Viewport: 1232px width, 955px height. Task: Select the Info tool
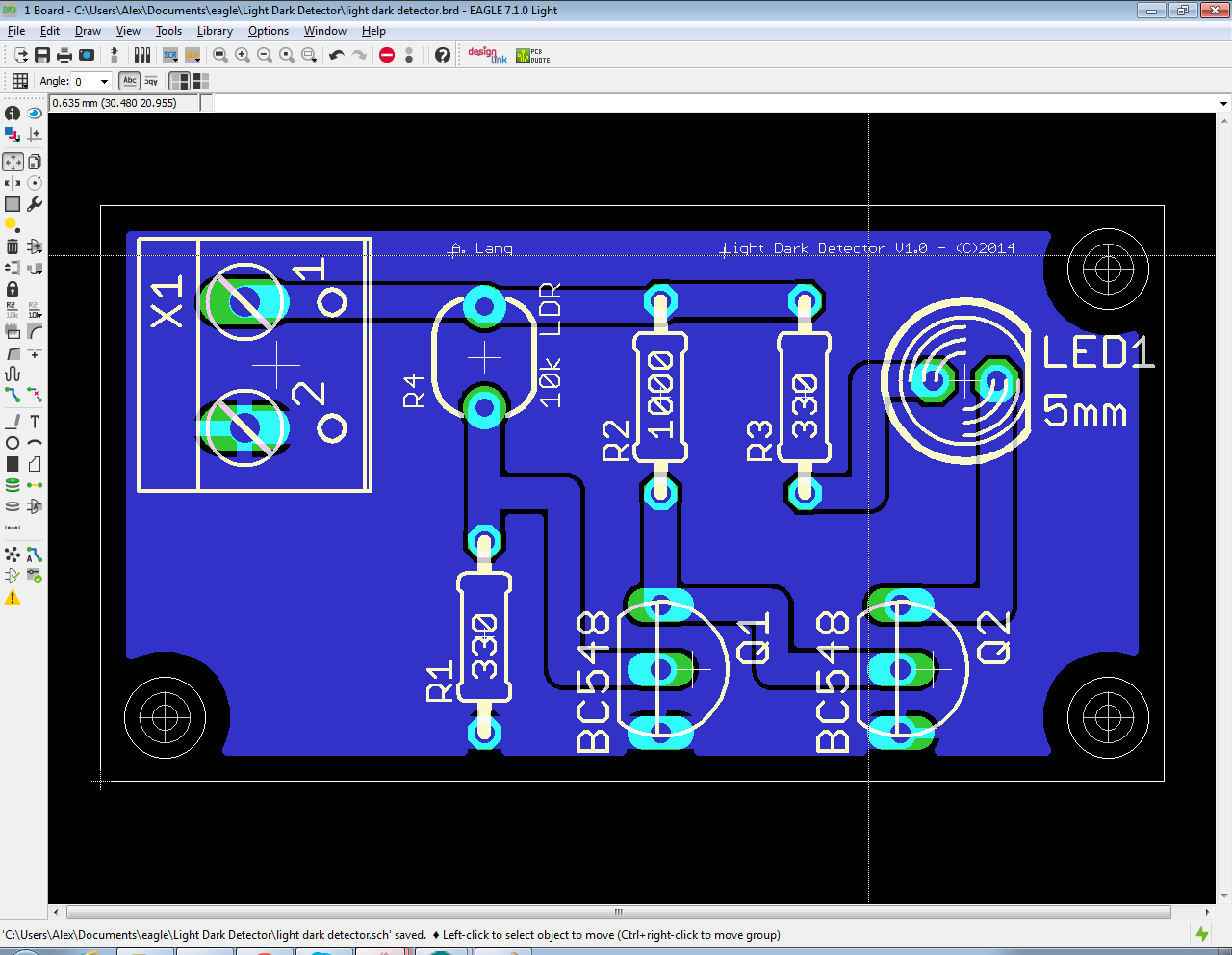coord(12,113)
